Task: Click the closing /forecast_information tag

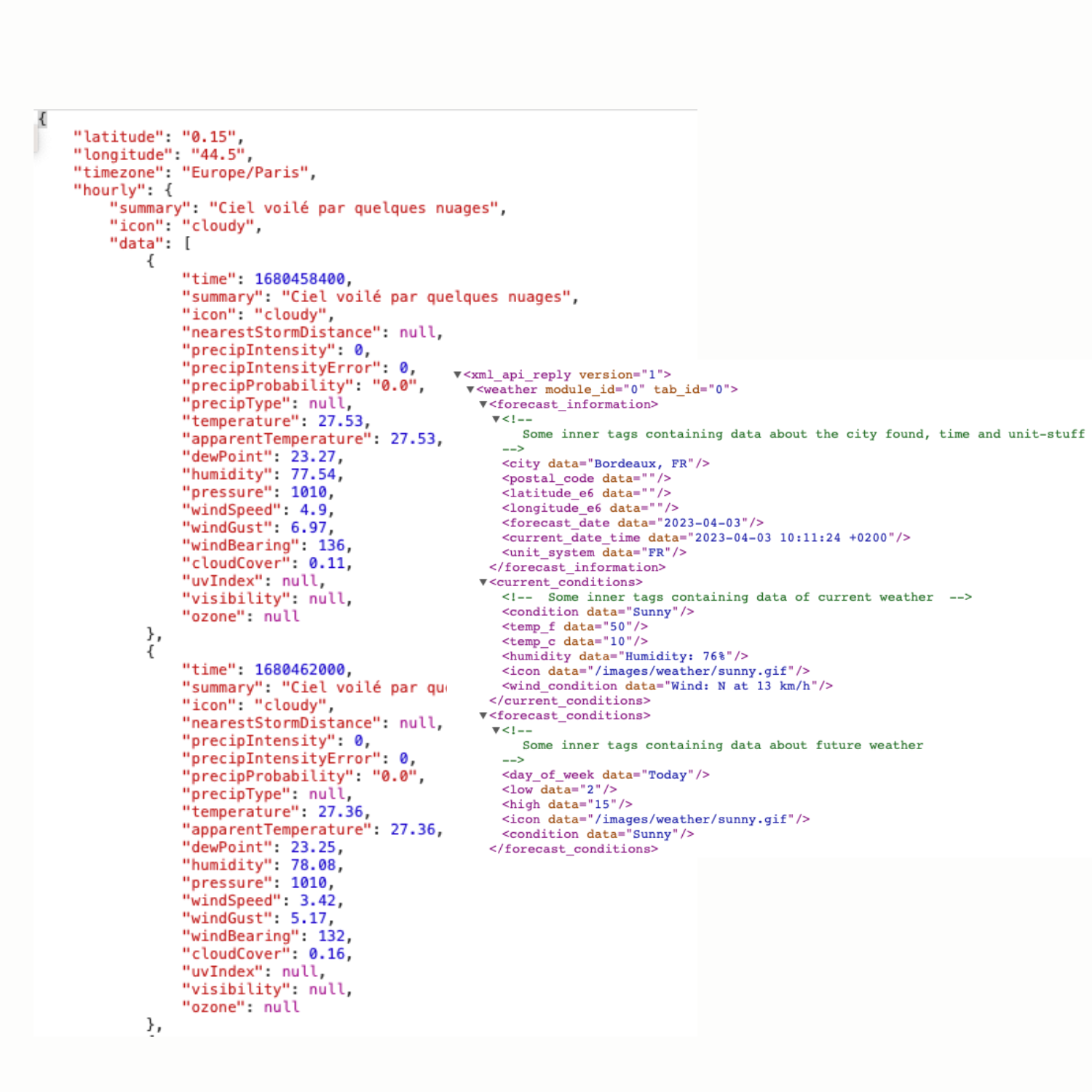Action: click(x=577, y=567)
